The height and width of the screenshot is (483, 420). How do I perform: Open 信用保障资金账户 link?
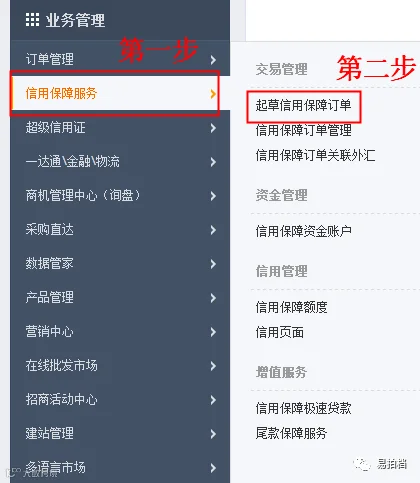click(x=303, y=231)
